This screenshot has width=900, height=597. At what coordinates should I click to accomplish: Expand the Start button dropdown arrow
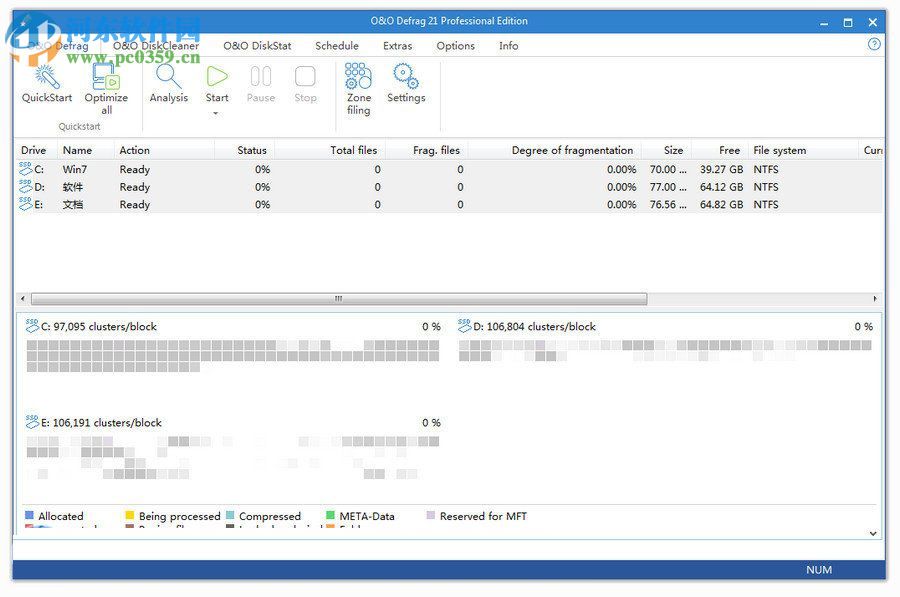(x=216, y=113)
